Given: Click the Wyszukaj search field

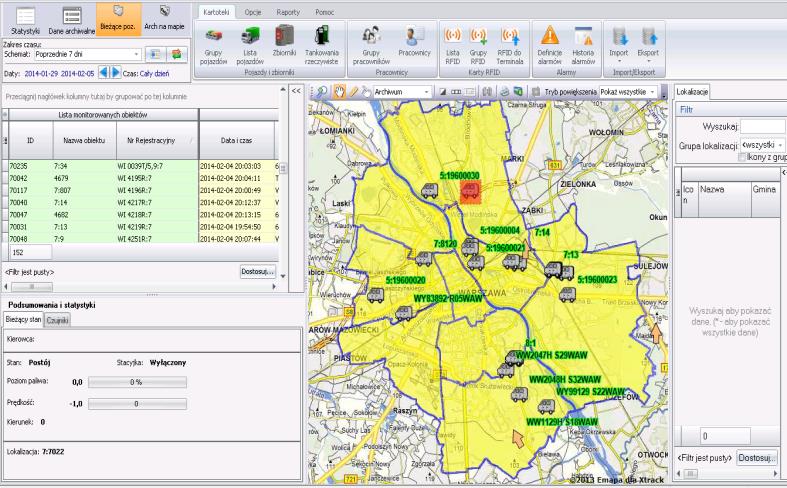Looking at the screenshot, I should pyautogui.click(x=762, y=127).
